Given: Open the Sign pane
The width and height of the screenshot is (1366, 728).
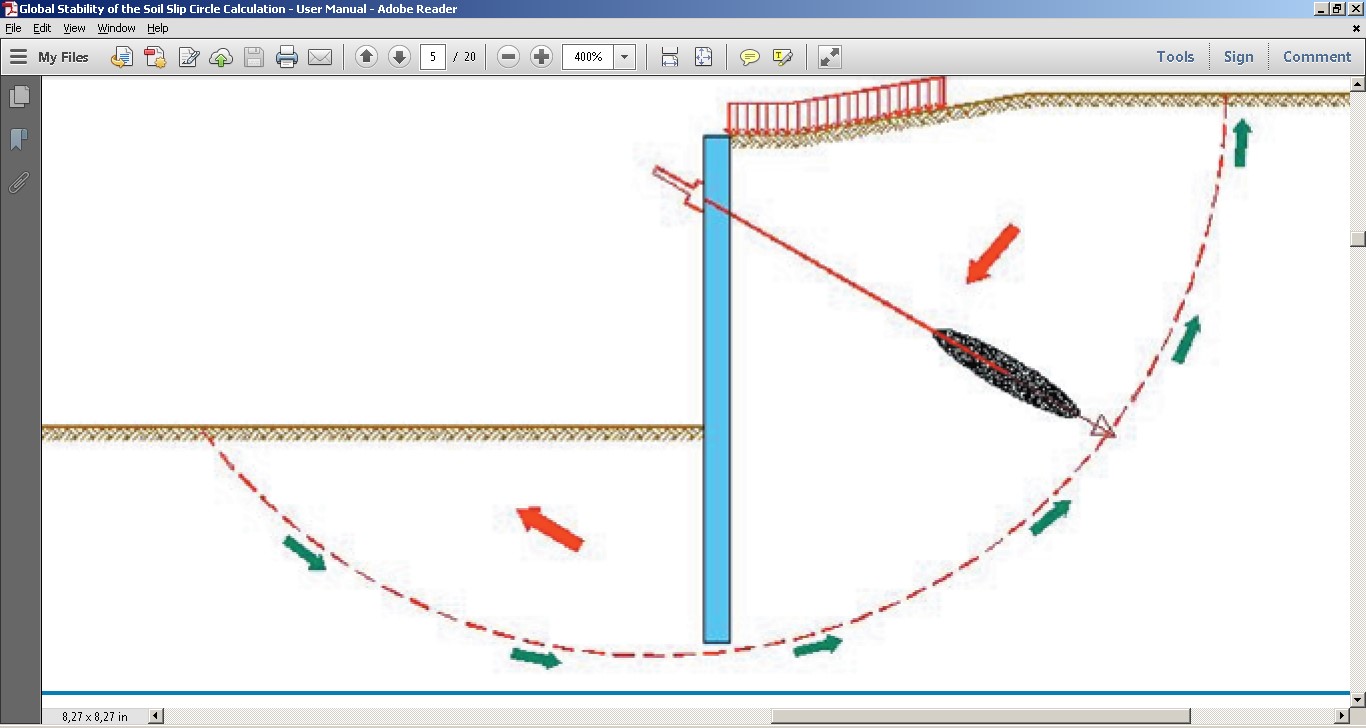Looking at the screenshot, I should (1238, 57).
